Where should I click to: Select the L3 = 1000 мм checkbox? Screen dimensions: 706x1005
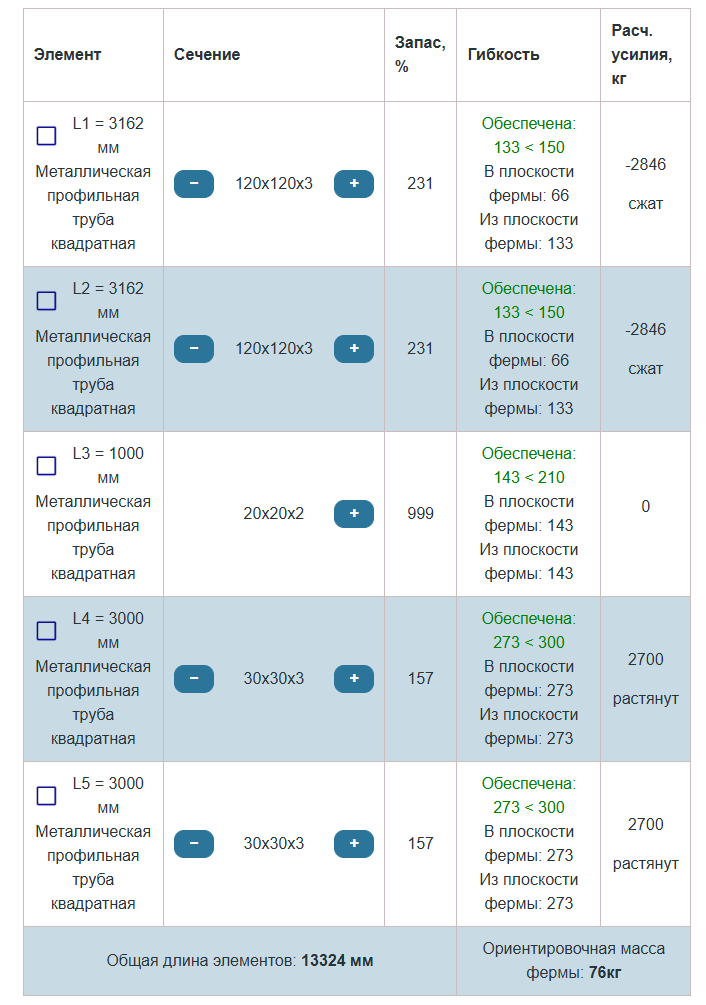click(x=46, y=466)
